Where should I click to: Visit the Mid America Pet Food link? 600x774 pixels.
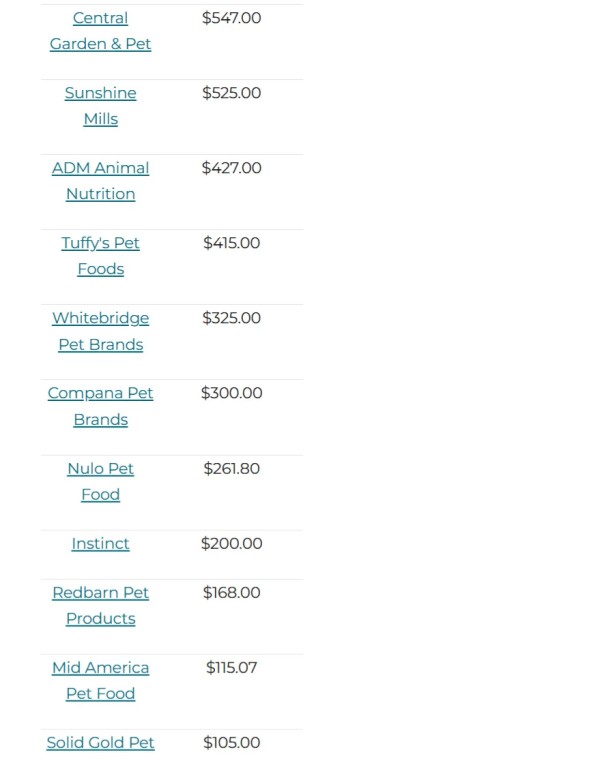pyautogui.click(x=100, y=680)
